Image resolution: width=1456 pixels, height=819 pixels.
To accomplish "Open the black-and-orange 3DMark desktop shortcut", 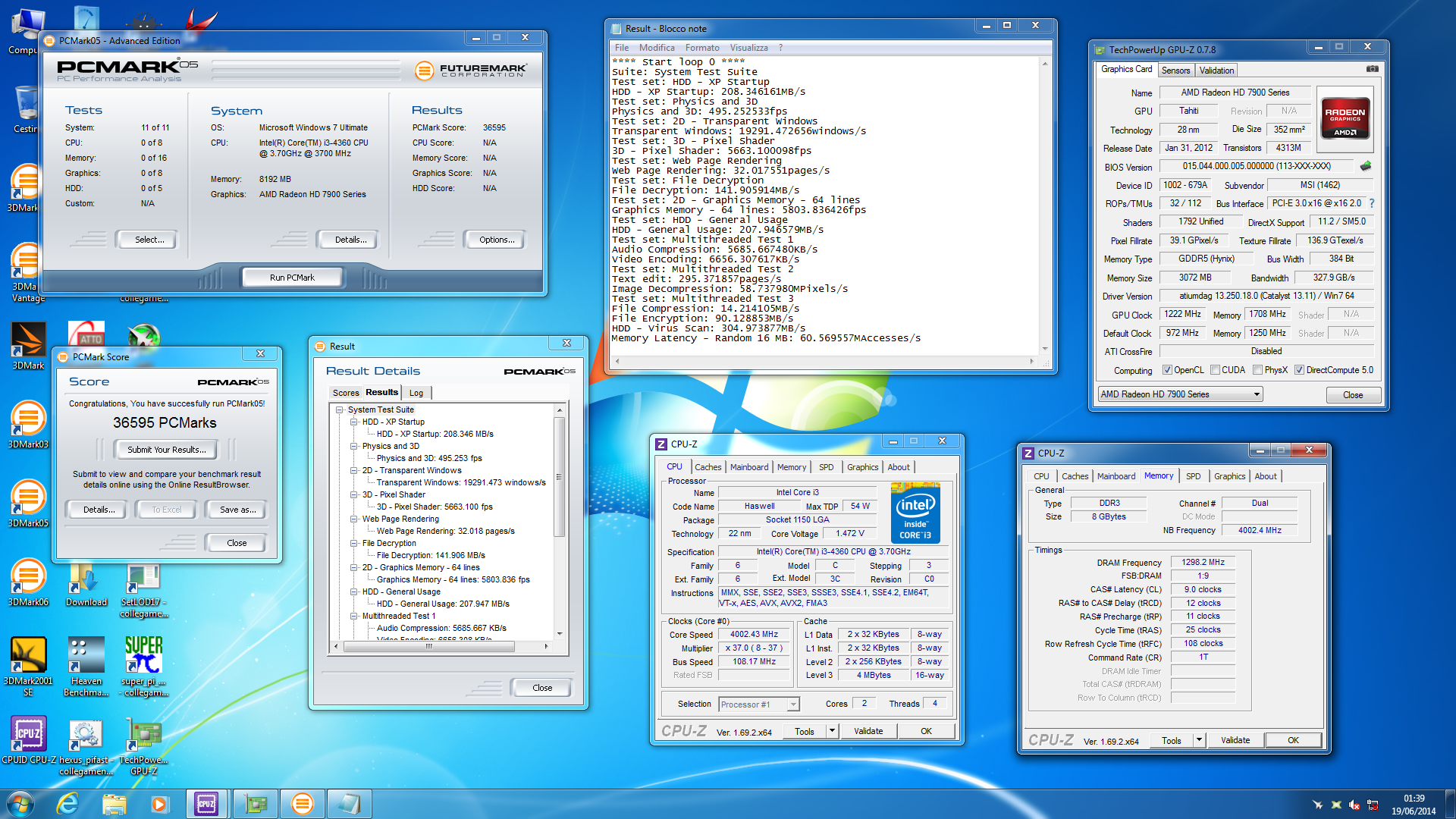I will [x=28, y=346].
